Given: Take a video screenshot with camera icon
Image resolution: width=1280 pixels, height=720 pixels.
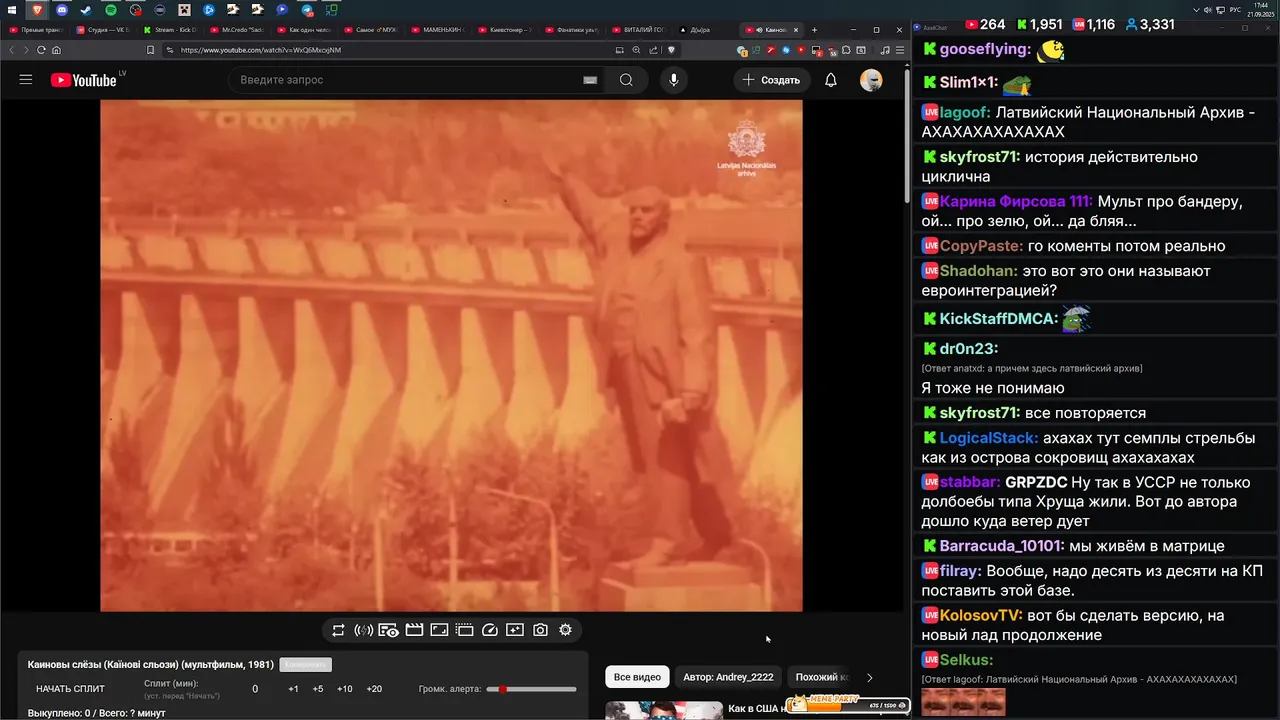Looking at the screenshot, I should click(x=540, y=630).
